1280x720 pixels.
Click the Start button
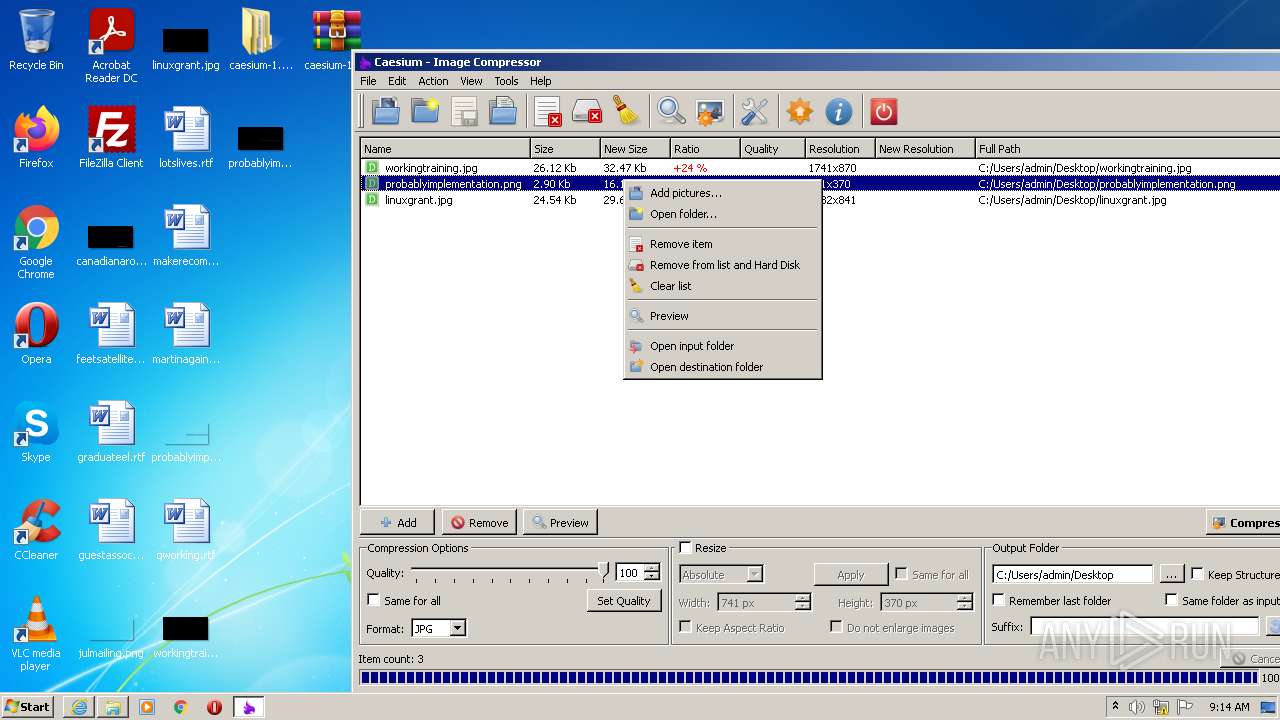[28, 707]
